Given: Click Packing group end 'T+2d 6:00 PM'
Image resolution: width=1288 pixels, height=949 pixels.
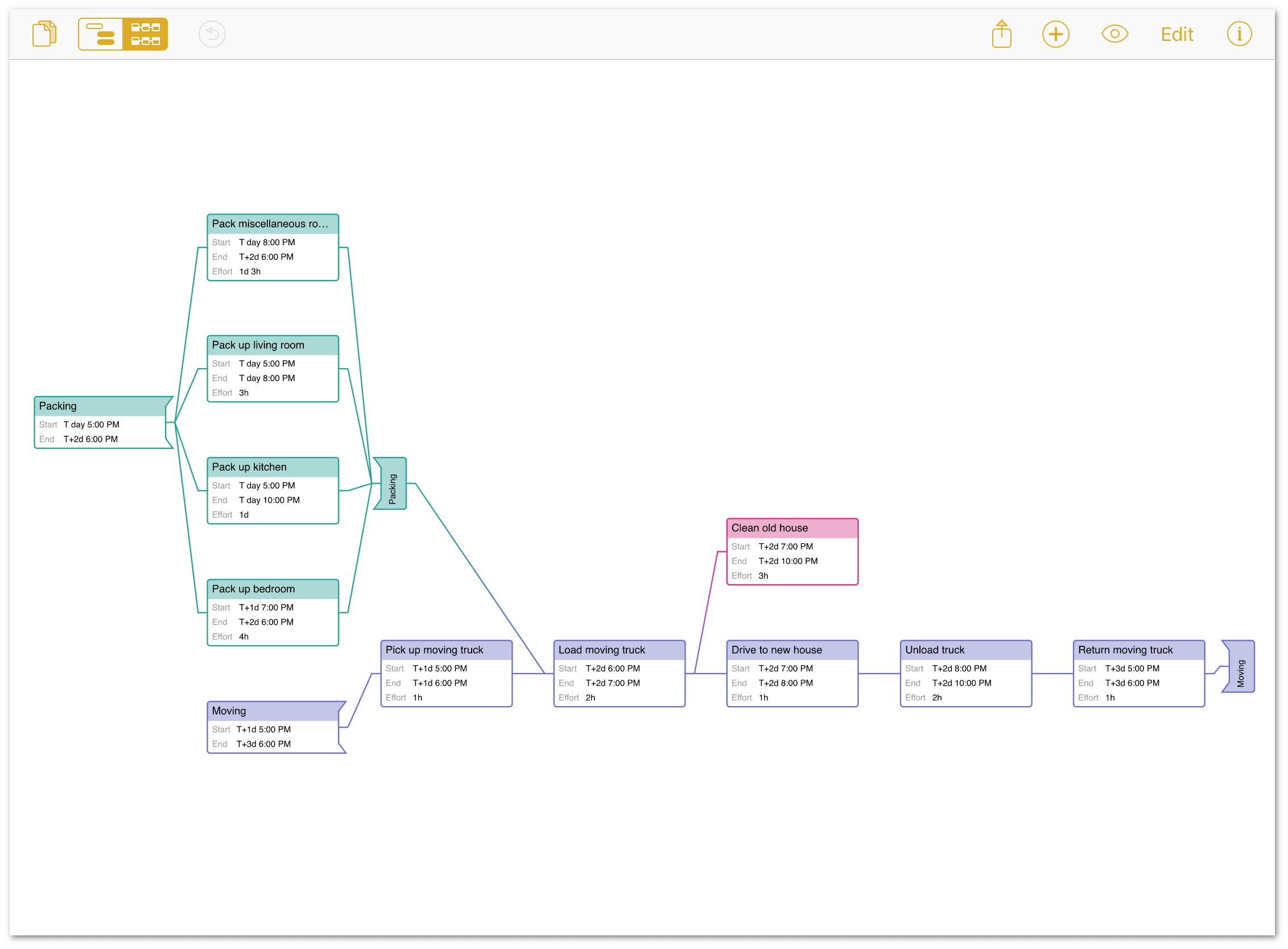Looking at the screenshot, I should tap(91, 439).
